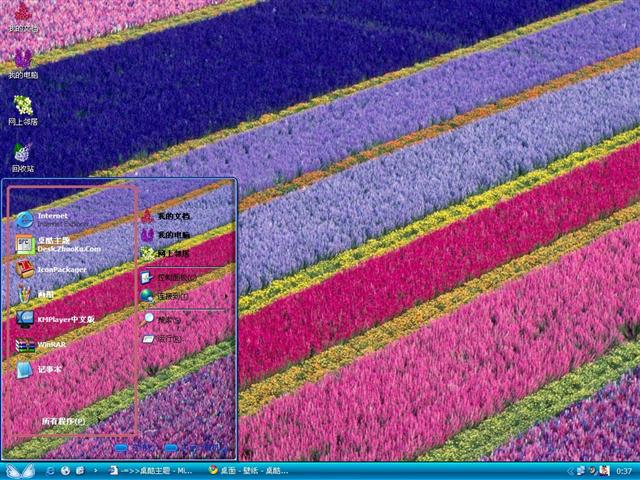Click the third quick launch icon beside the globe
This screenshot has width=640, height=480.
pos(80,471)
